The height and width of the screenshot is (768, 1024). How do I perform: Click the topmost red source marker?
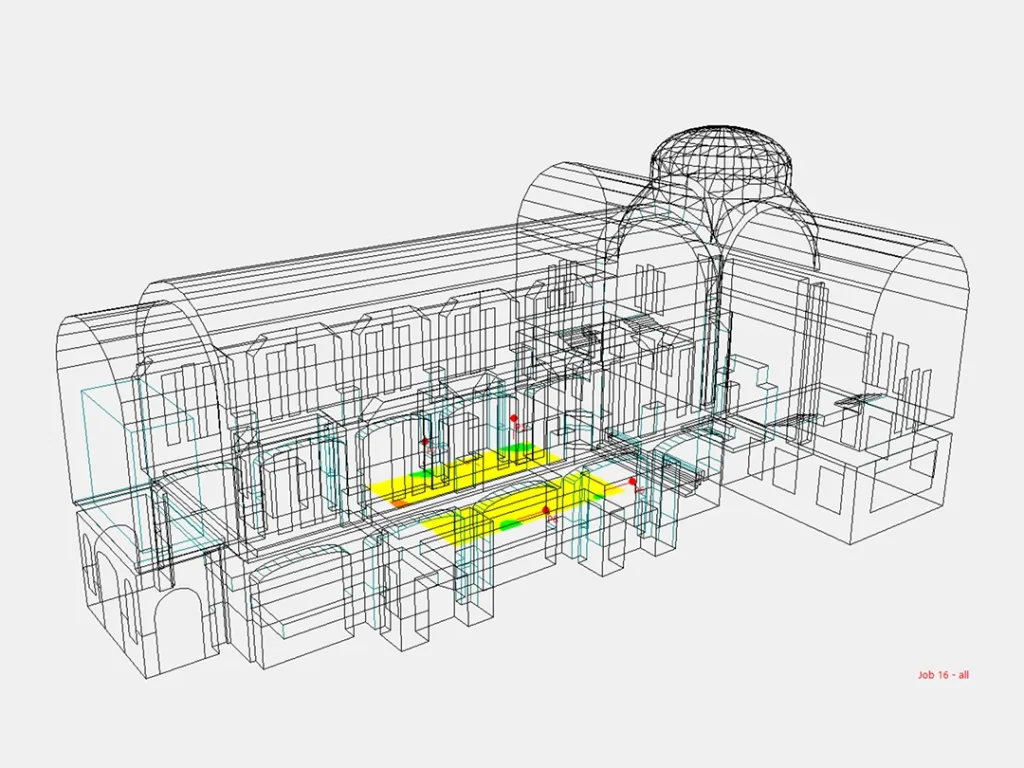click(x=514, y=418)
